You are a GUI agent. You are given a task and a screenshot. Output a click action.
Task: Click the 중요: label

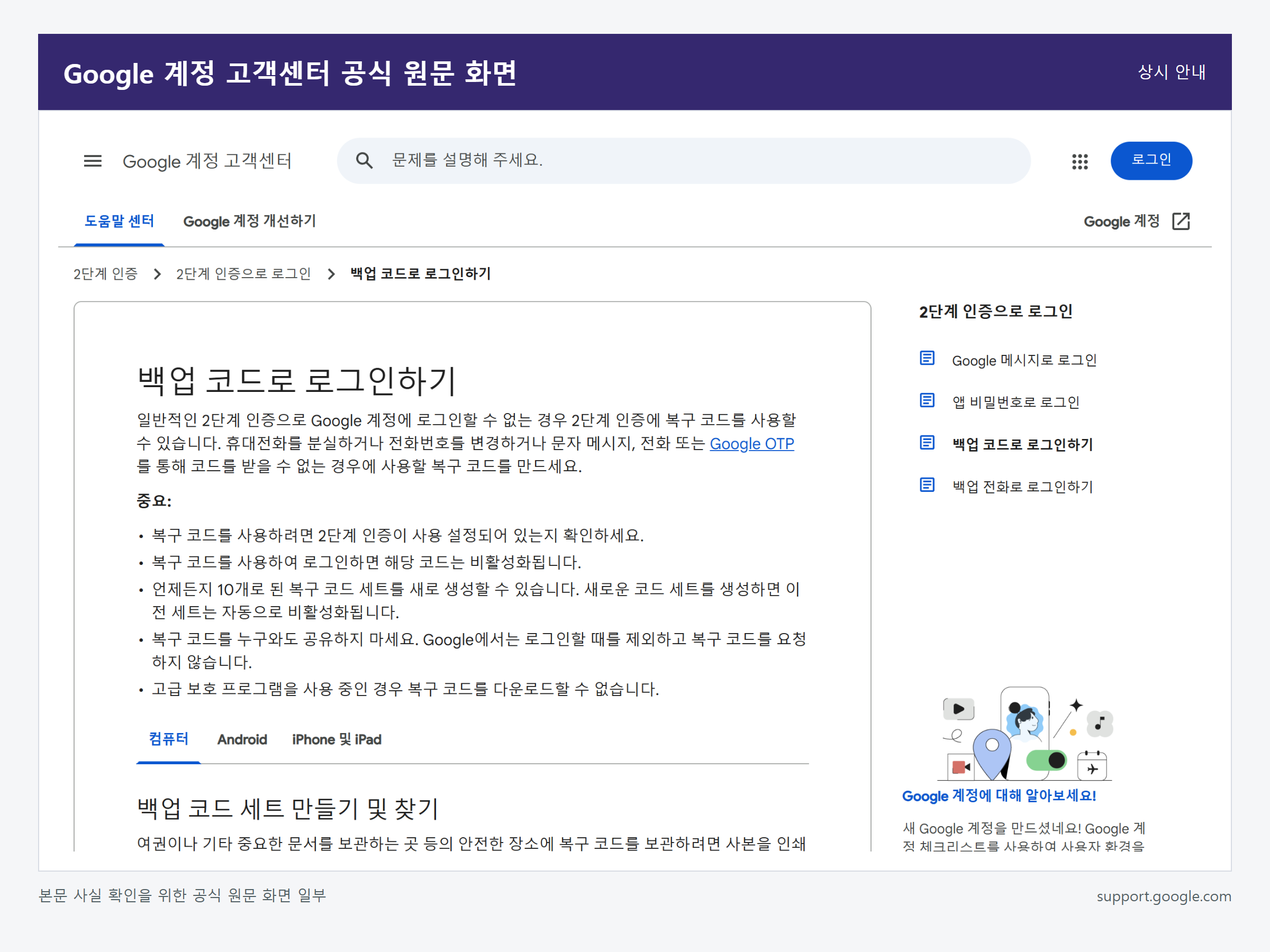click(154, 501)
